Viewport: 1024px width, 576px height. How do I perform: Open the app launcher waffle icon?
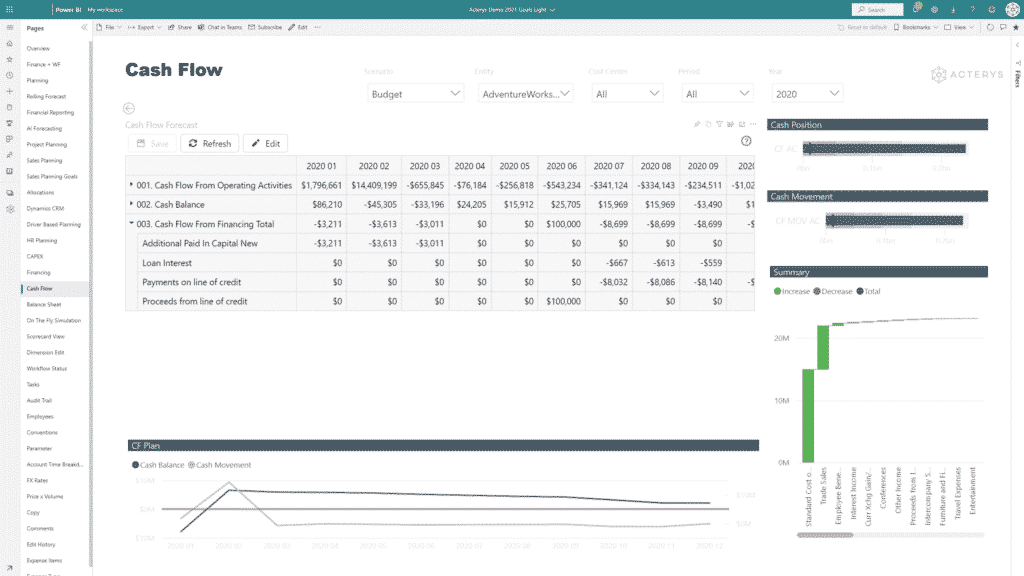[8, 8]
